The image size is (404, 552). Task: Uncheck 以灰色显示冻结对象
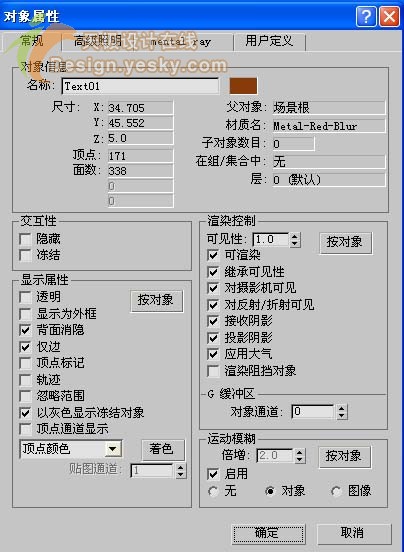(26, 413)
